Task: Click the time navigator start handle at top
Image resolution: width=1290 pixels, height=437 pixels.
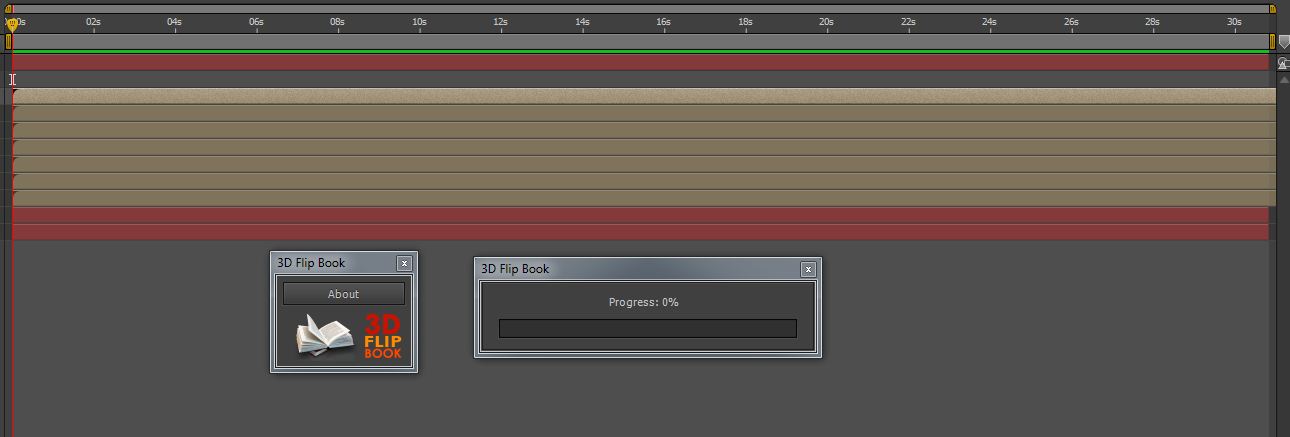Action: 9,9
